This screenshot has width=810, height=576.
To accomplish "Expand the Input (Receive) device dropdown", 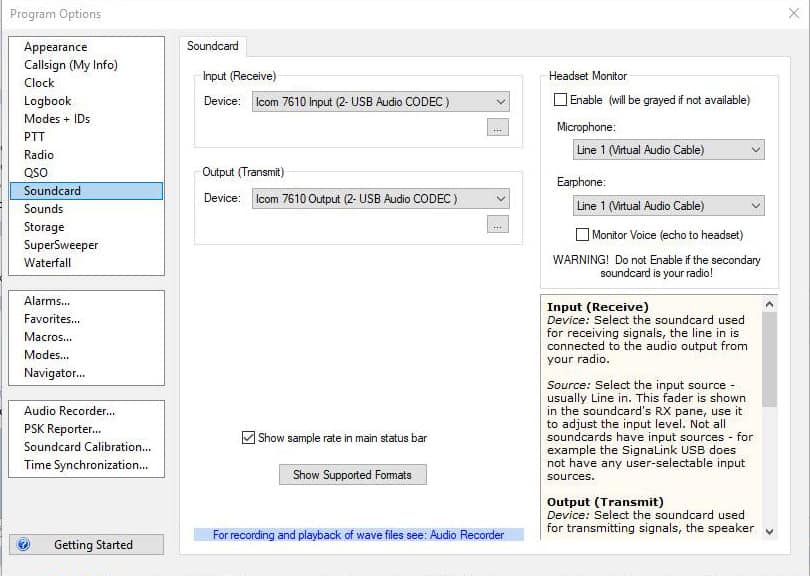I will pos(381,102).
